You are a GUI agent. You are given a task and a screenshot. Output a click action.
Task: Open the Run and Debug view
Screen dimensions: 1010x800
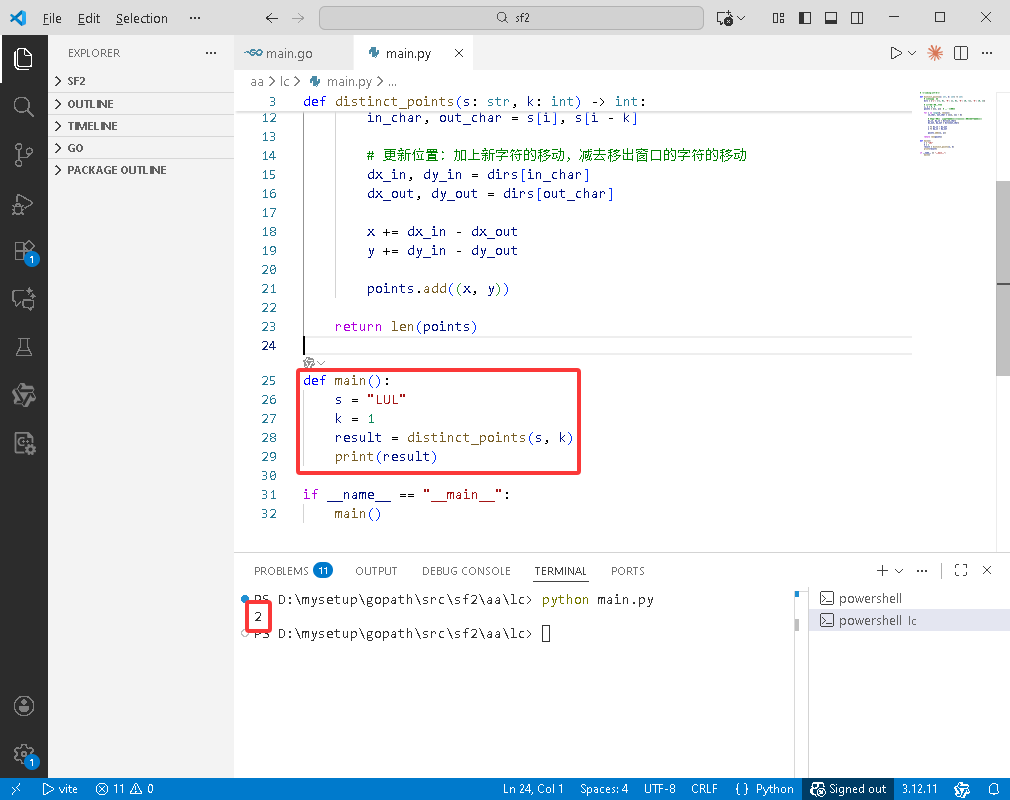pos(23,204)
